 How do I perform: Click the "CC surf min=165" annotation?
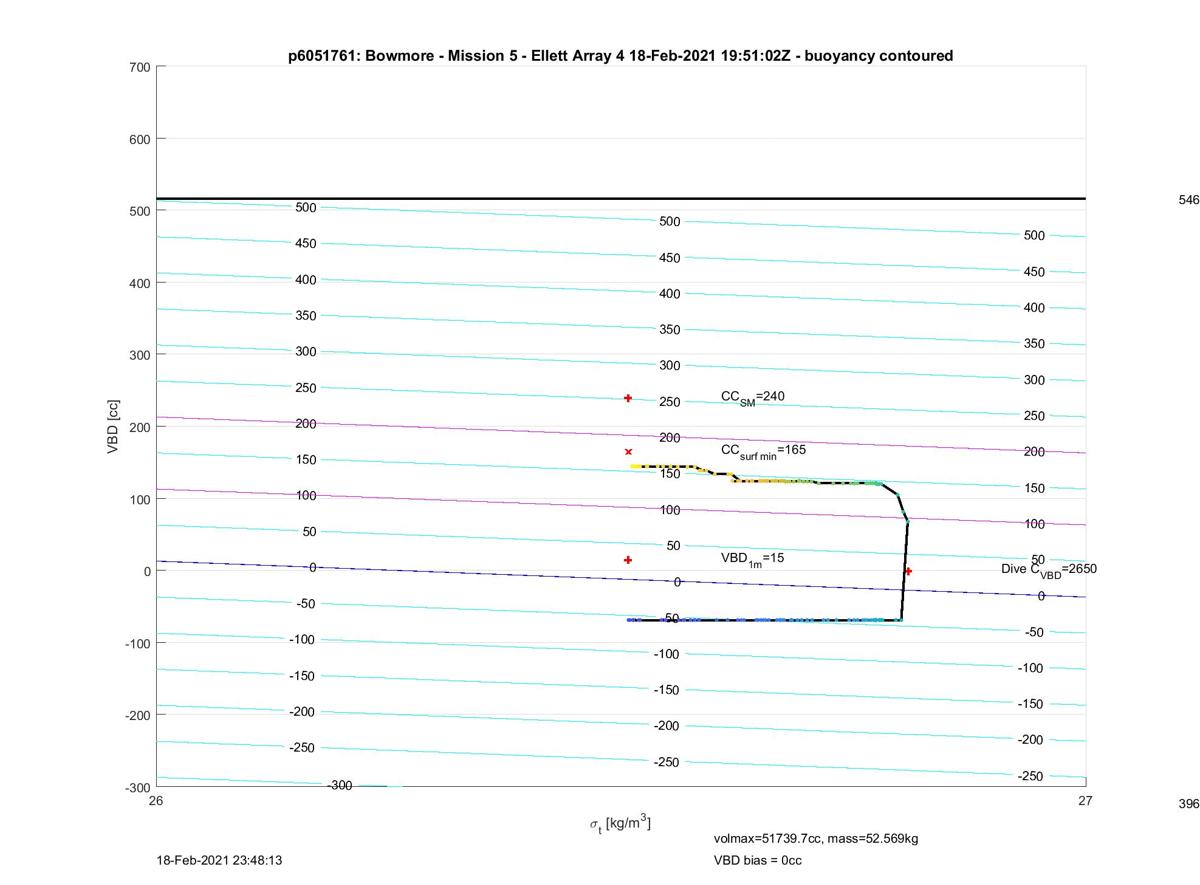tap(764, 451)
